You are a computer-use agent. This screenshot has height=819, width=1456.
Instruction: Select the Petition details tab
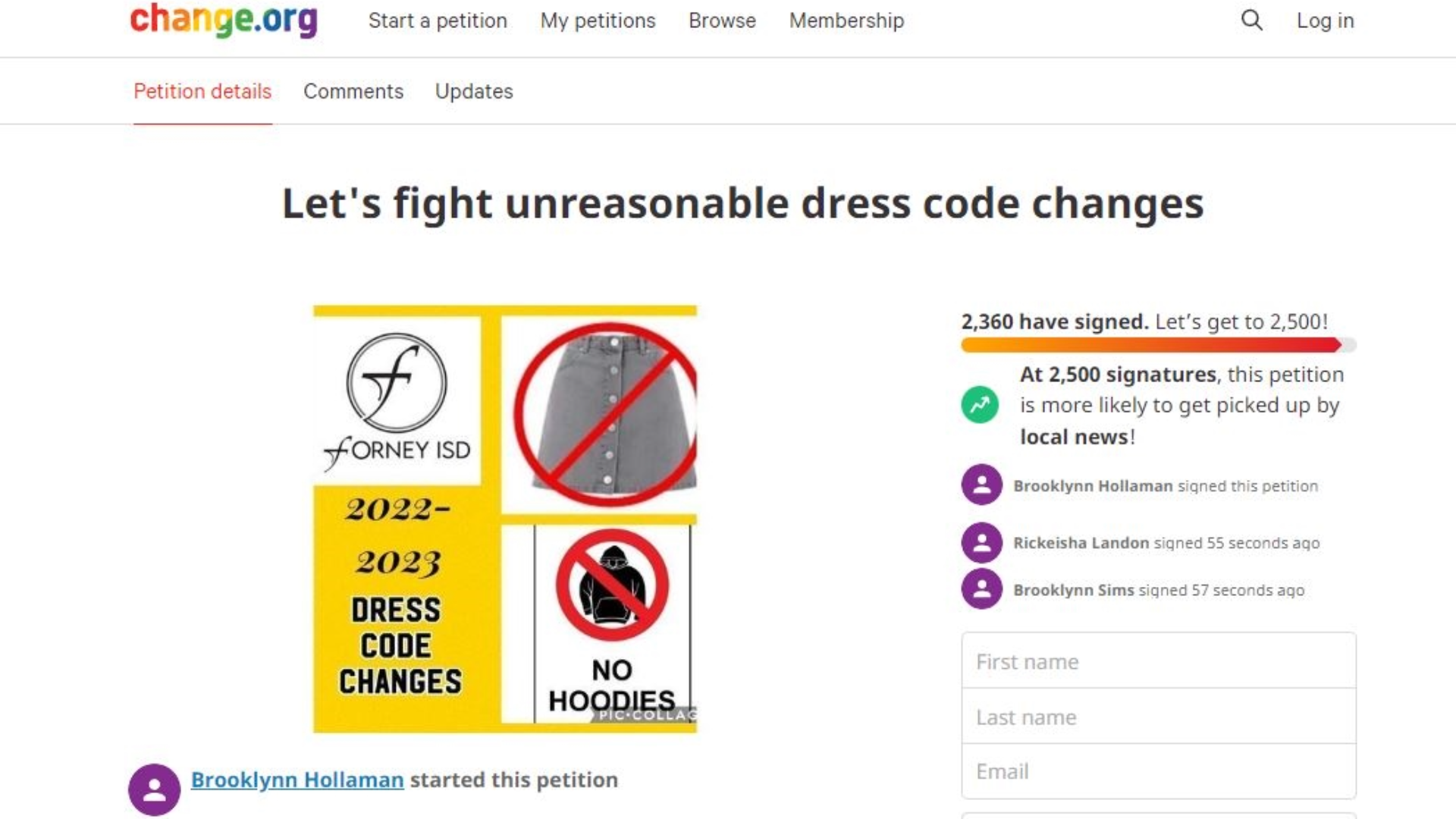pos(202,91)
